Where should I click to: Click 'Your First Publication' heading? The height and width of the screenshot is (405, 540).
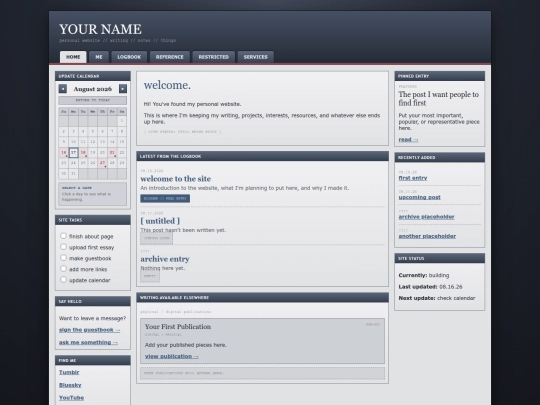[x=178, y=327]
